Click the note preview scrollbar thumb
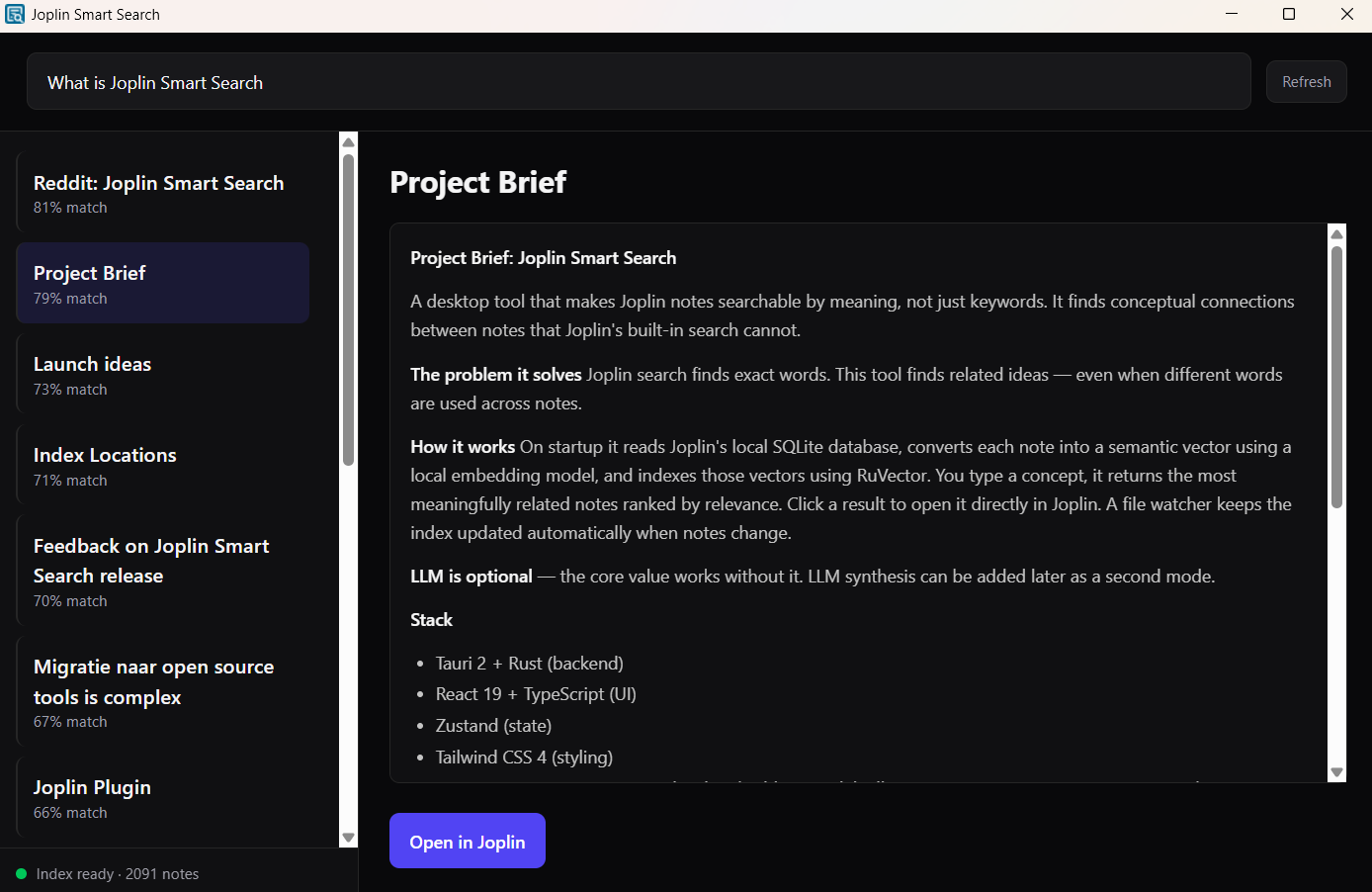 tap(1336, 376)
